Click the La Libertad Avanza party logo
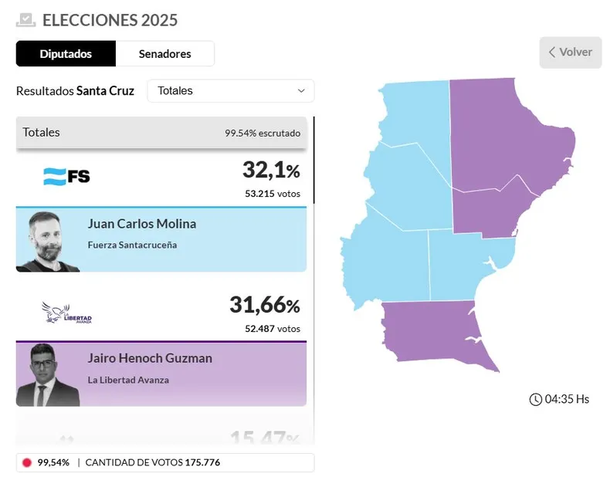Screen dimensions: 610x477 coord(67,312)
